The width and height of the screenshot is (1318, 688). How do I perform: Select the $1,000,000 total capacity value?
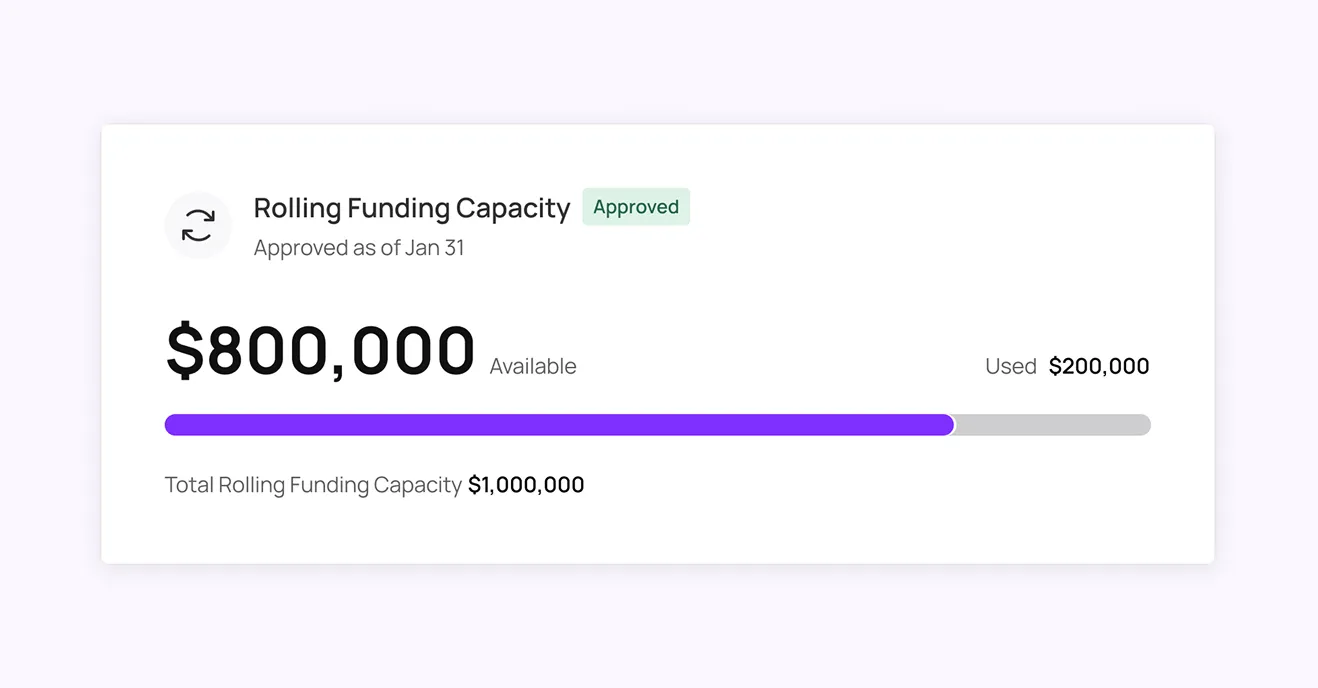click(526, 485)
